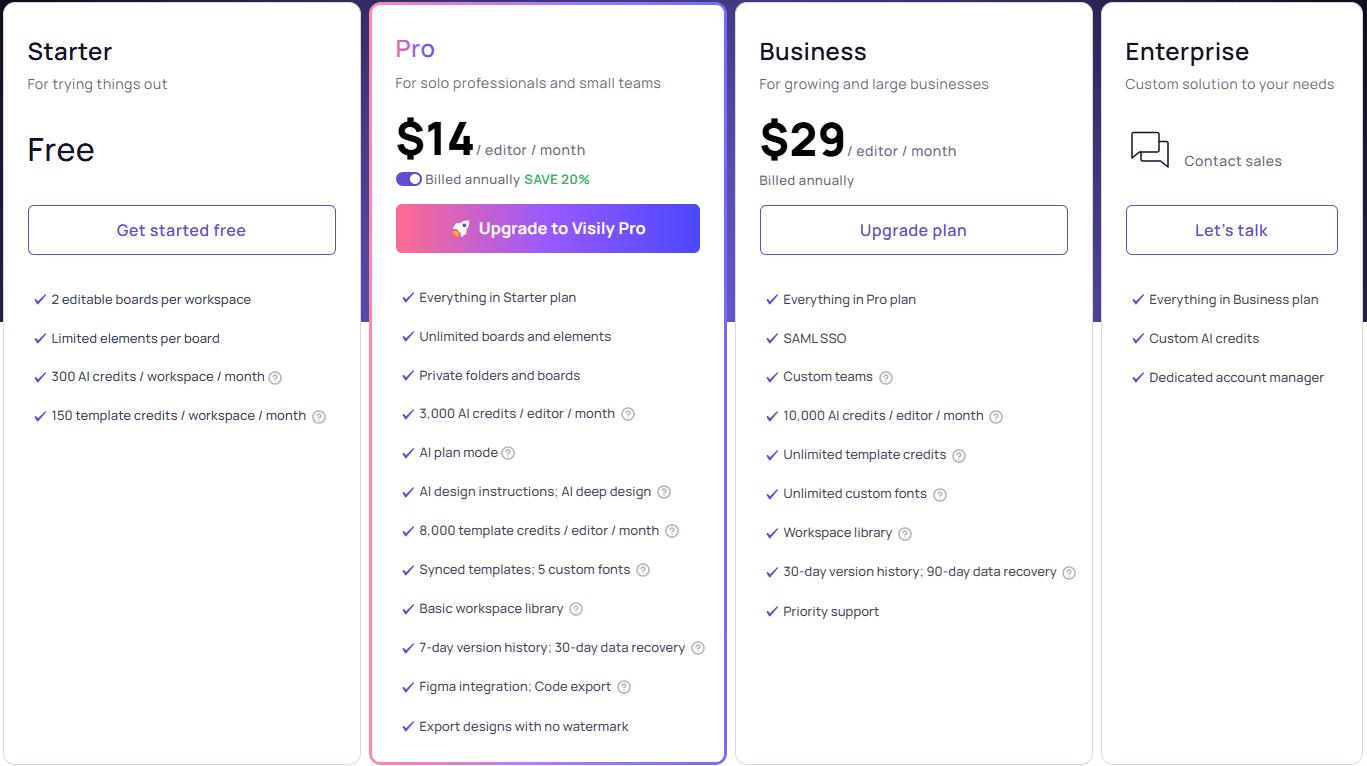The width and height of the screenshot is (1367, 766).
Task: Select the "Let's talk" button for Enterprise
Action: click(1231, 230)
